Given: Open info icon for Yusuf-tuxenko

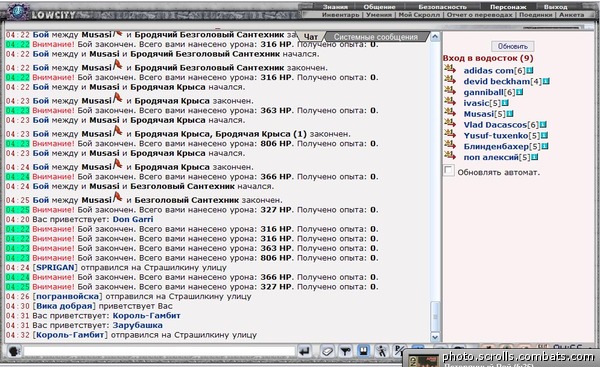Looking at the screenshot, I should coord(545,135).
